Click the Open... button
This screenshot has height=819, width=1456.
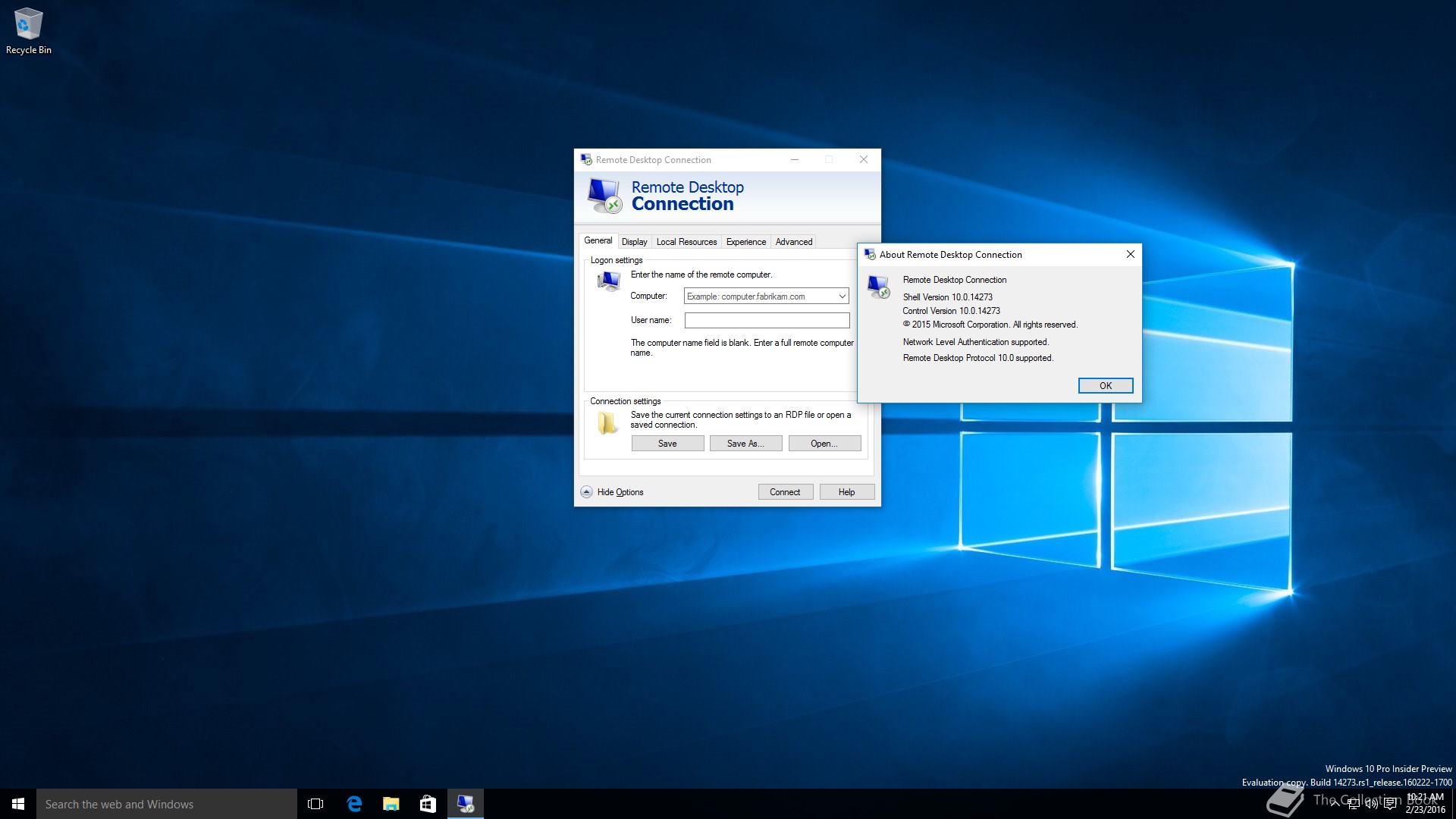pos(824,444)
